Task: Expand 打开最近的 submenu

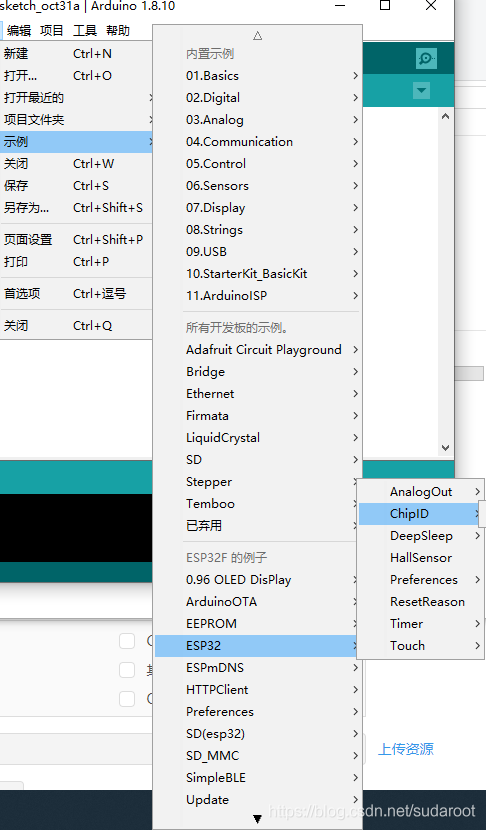Action: pyautogui.click(x=76, y=98)
